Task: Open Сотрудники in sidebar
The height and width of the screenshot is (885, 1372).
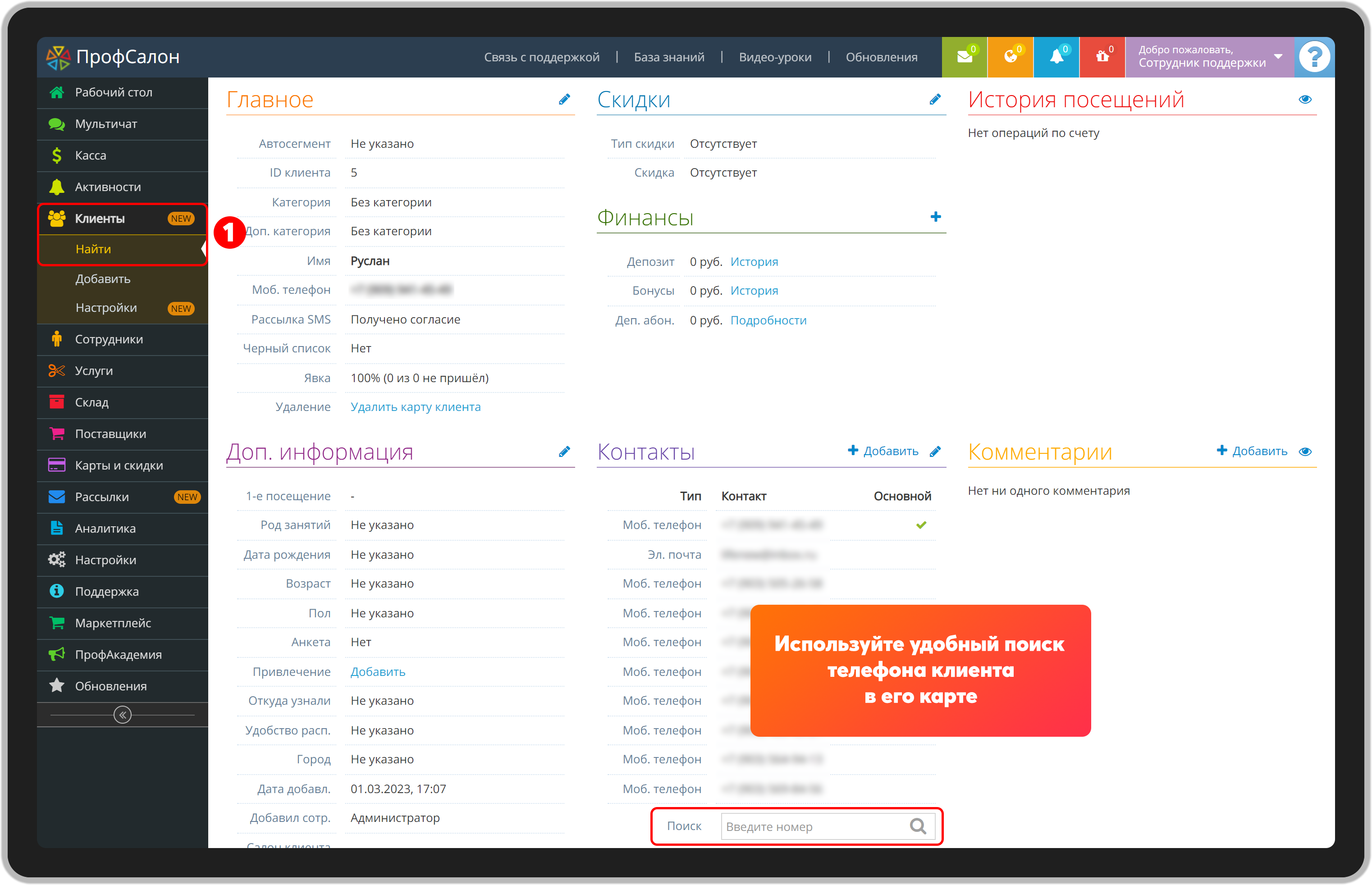Action: click(x=123, y=340)
